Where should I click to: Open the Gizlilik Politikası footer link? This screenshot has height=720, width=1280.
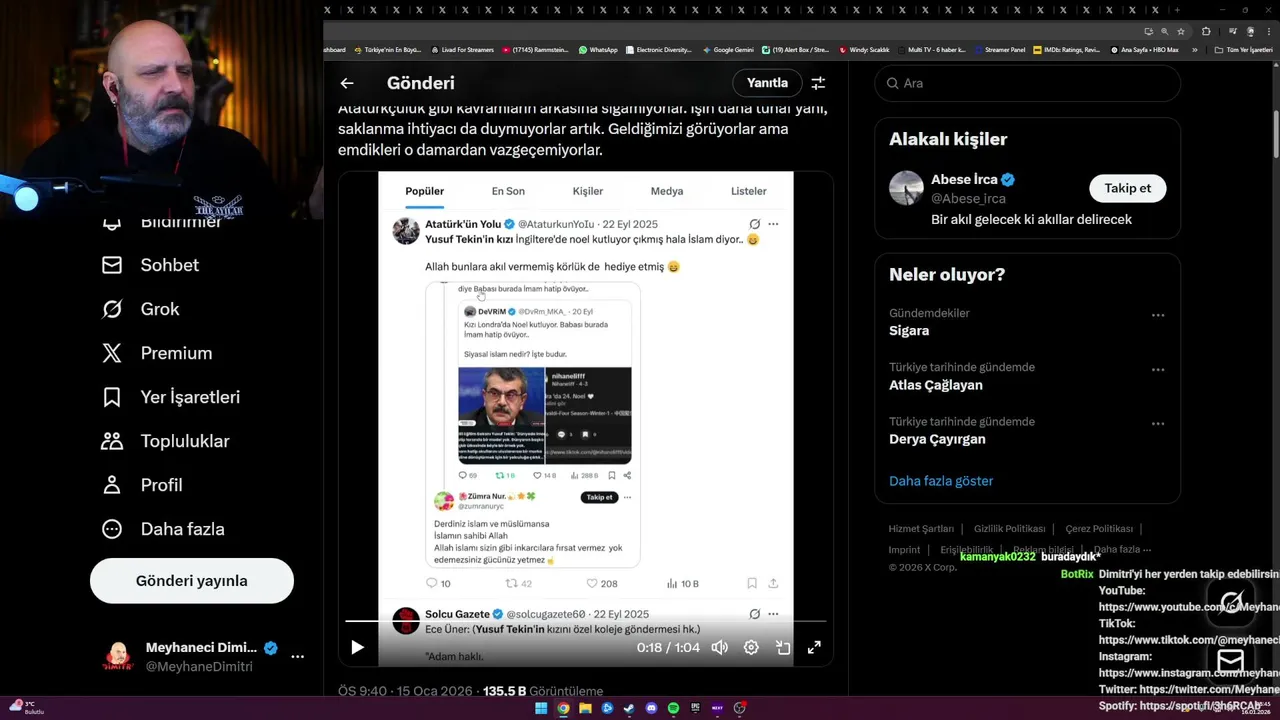point(1010,529)
